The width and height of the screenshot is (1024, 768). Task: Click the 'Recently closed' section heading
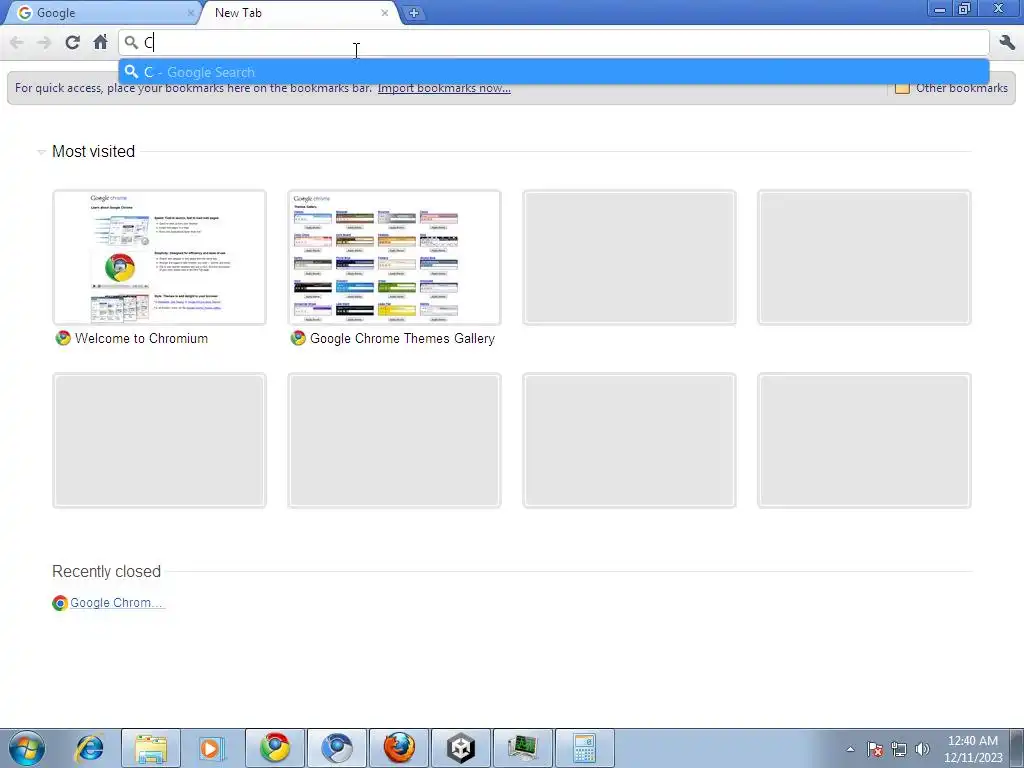pos(106,571)
